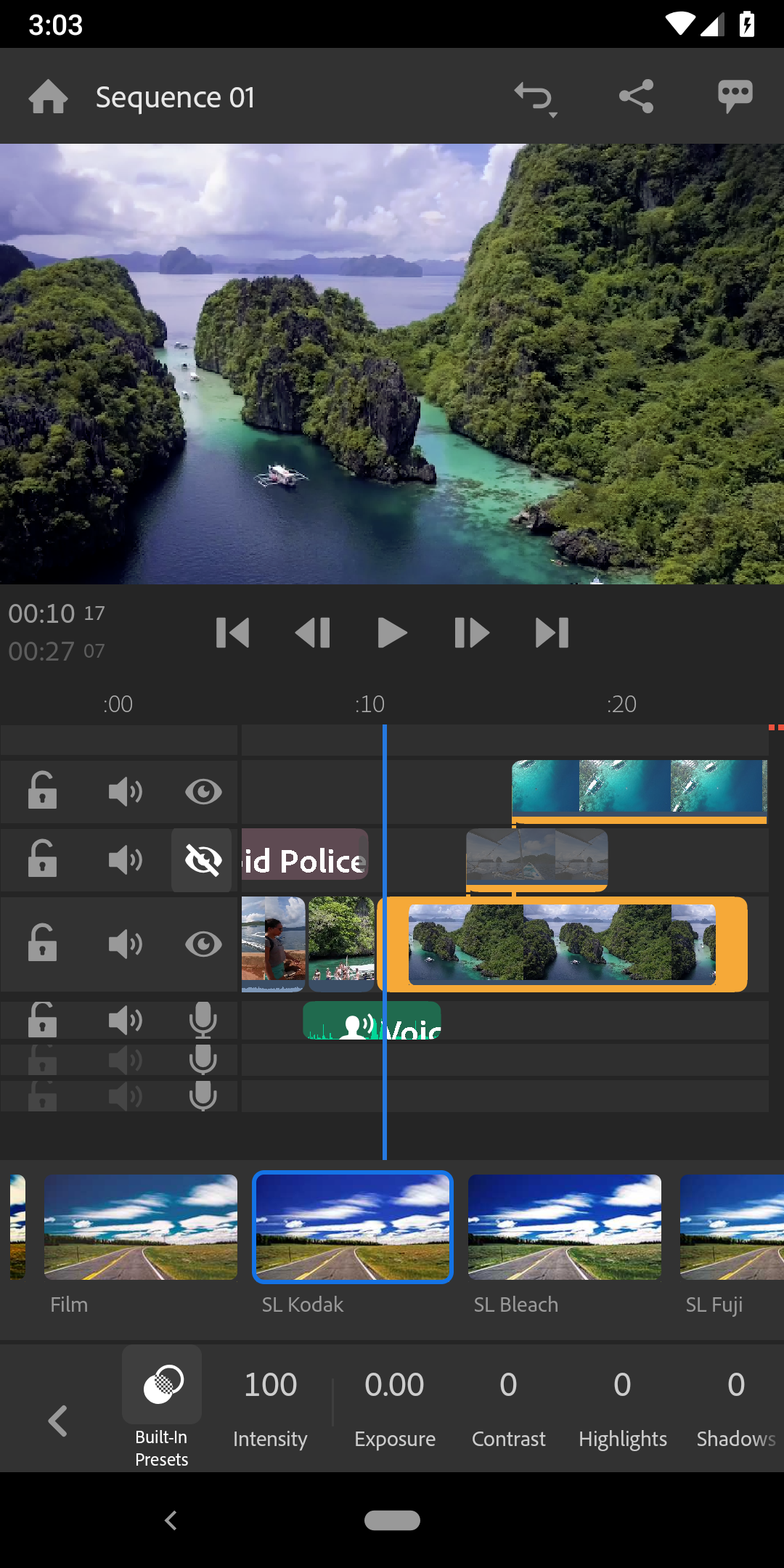Go back from the color panel
The width and height of the screenshot is (784, 1568).
[x=58, y=1421]
